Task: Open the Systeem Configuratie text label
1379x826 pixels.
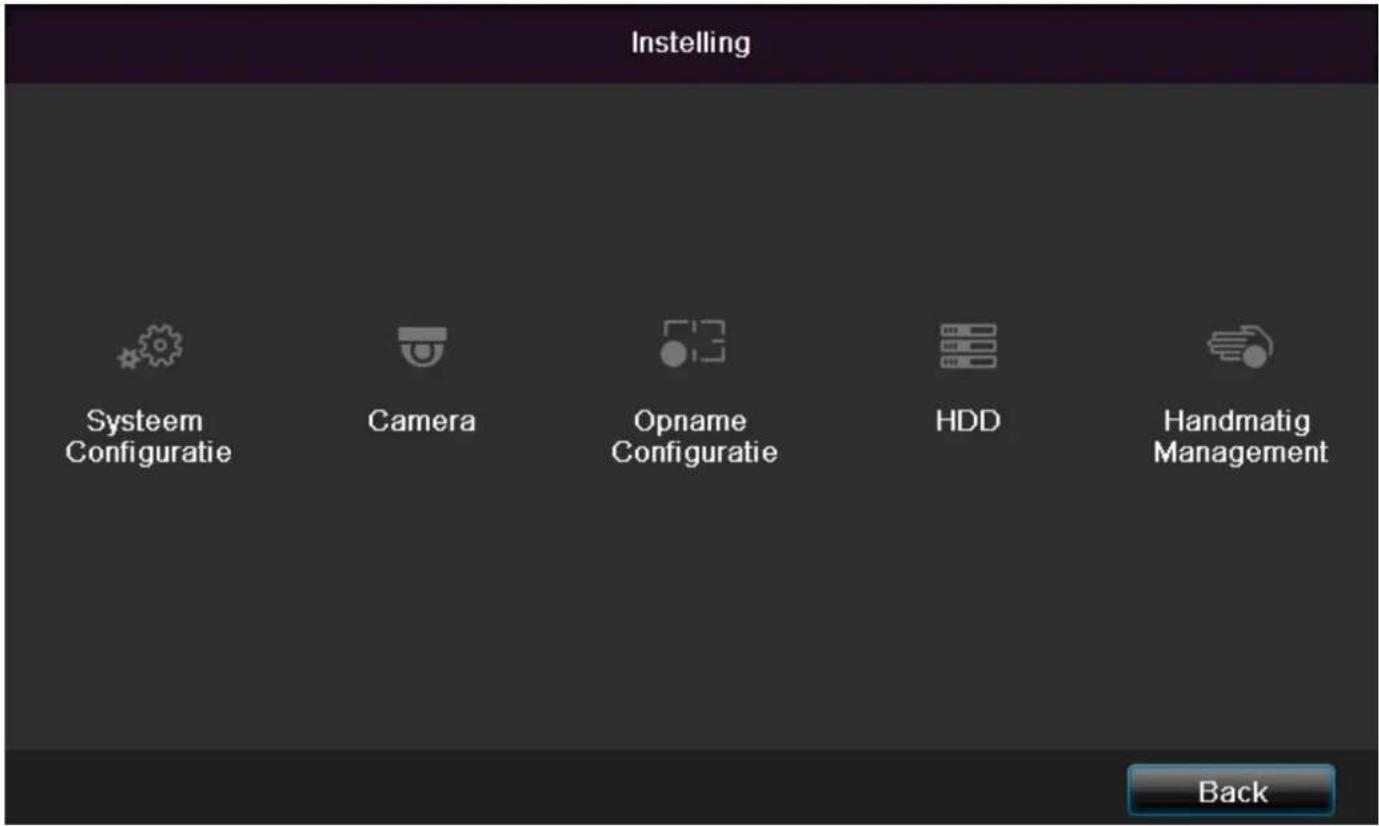Action: pyautogui.click(x=148, y=437)
